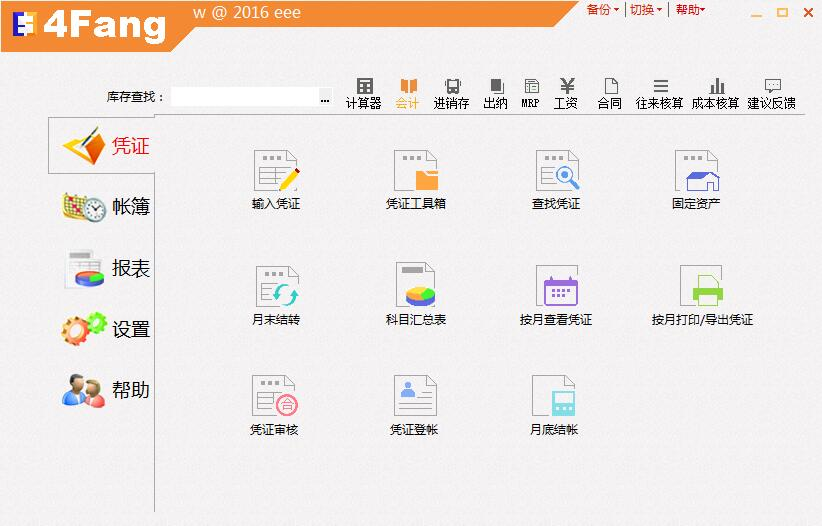The image size is (822, 526).
Task: Run 月底结帐 month-end closing
Action: tap(554, 405)
